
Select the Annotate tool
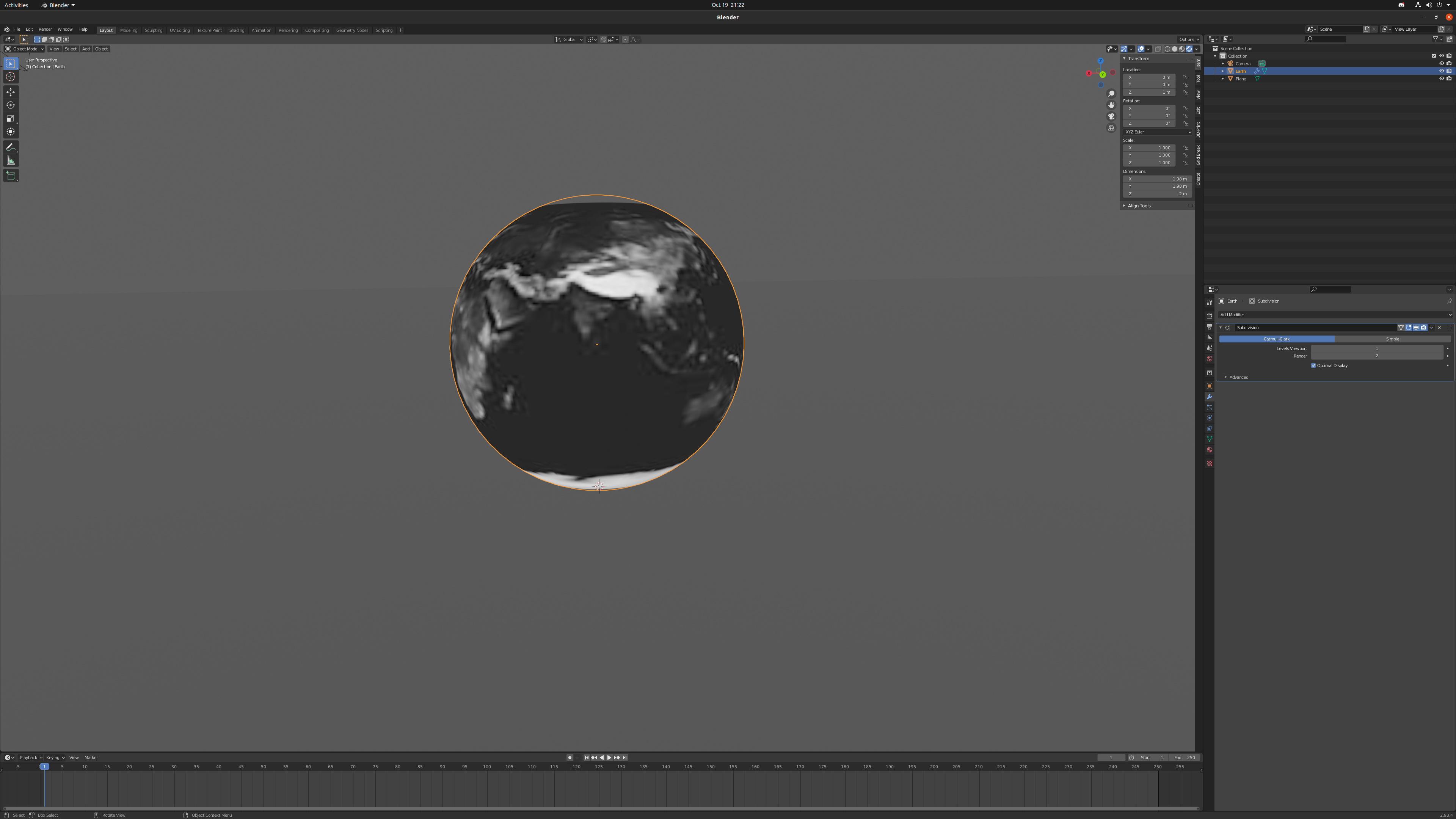(11, 147)
